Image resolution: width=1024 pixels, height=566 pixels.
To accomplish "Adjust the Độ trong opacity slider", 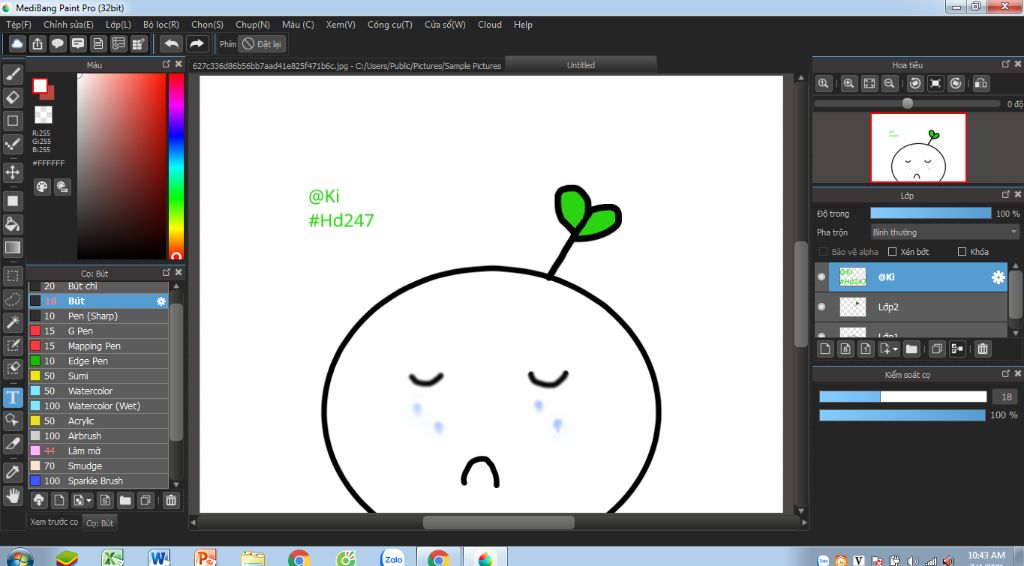I will pos(931,213).
